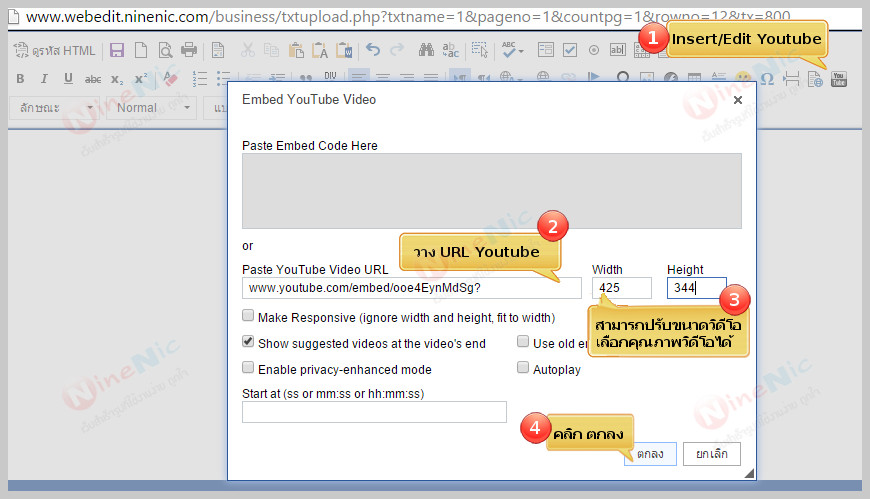Close the Embed YouTube Video dialog

pyautogui.click(x=737, y=100)
